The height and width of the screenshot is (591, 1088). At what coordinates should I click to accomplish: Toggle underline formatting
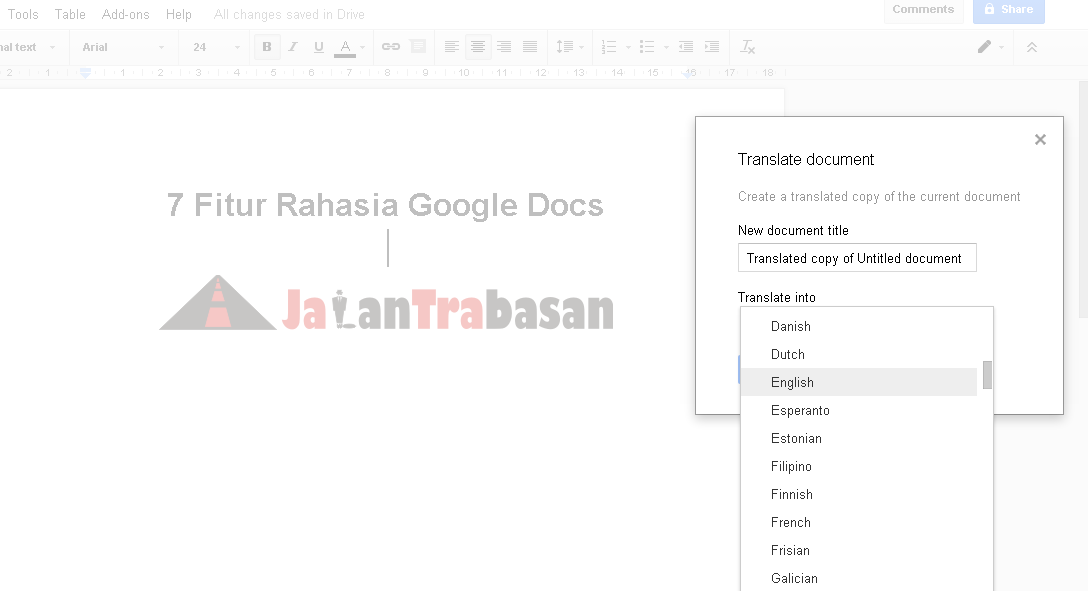click(x=318, y=47)
